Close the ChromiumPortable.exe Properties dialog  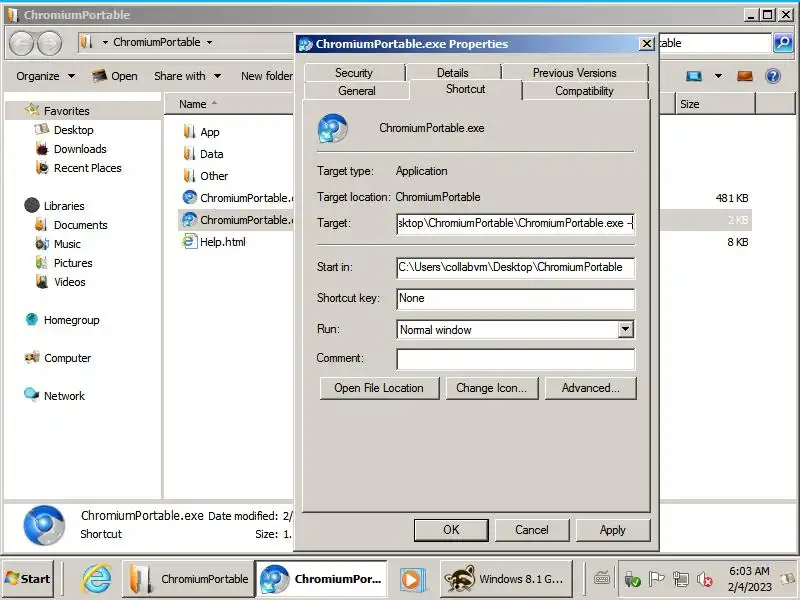(646, 44)
